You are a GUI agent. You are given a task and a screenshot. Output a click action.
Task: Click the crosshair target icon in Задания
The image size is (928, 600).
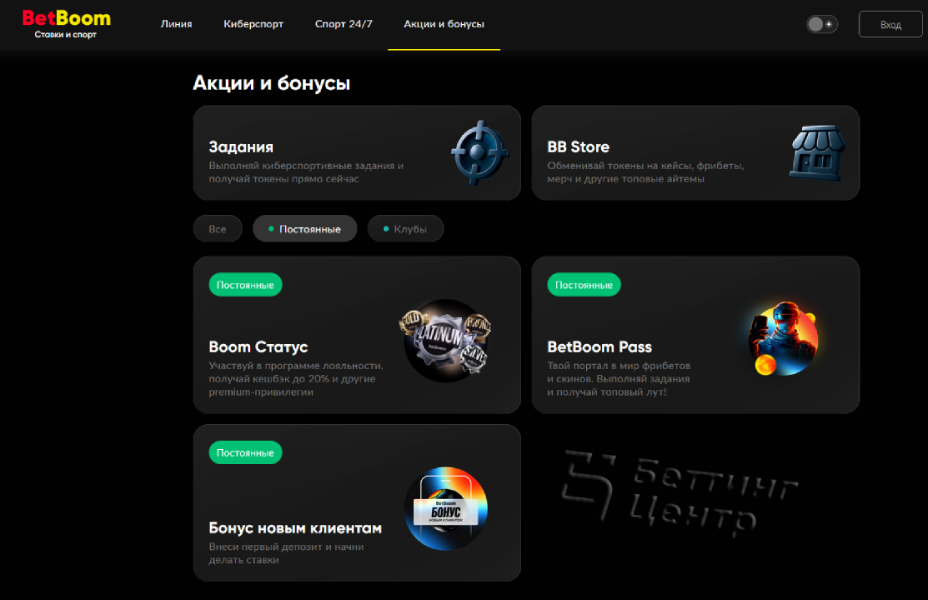pyautogui.click(x=479, y=153)
